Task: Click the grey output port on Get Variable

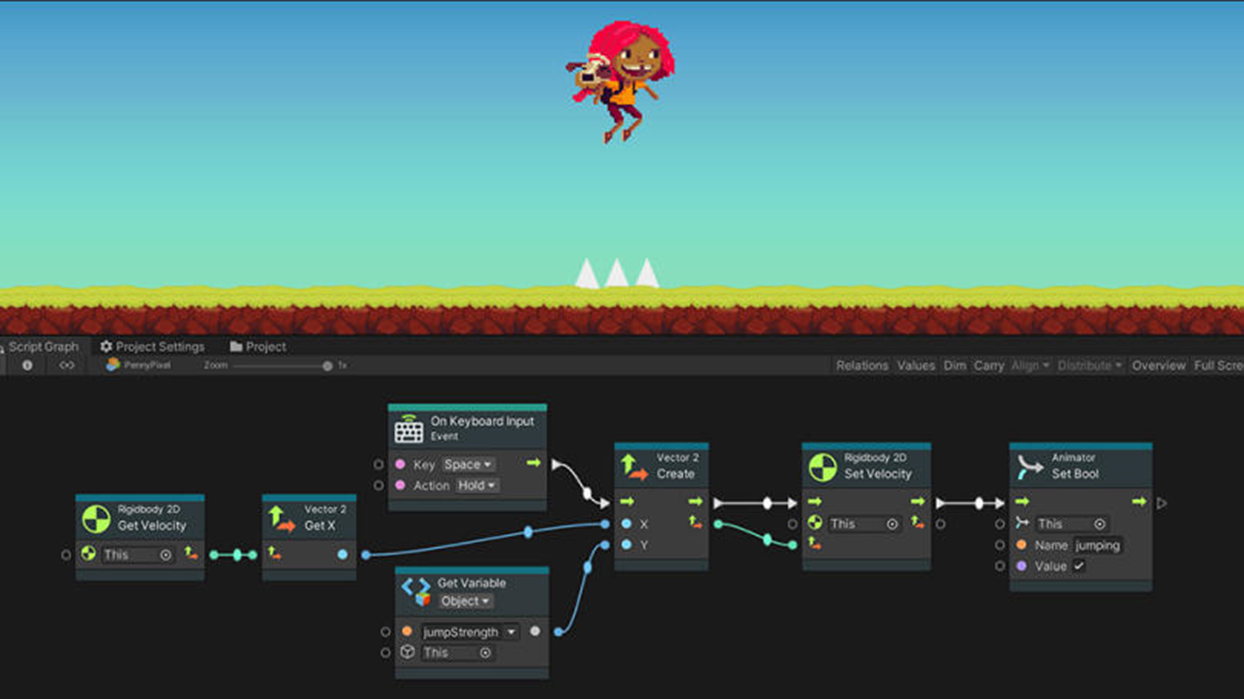Action: 535,631
